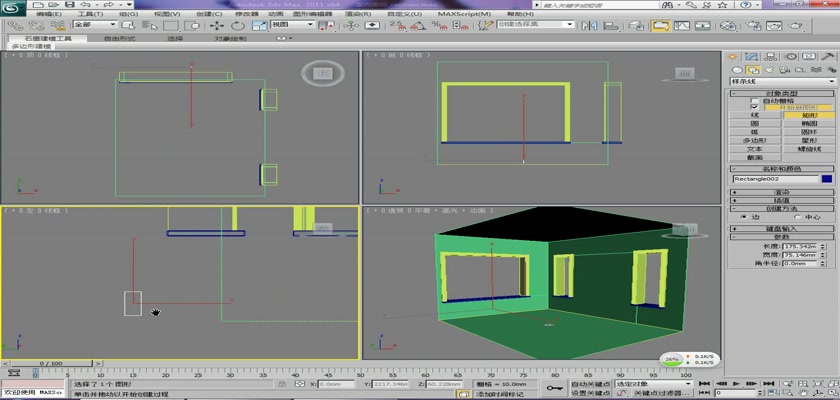This screenshot has height=400, width=840.
Task: Click the 矩形 rectangle shape button
Action: 809,115
